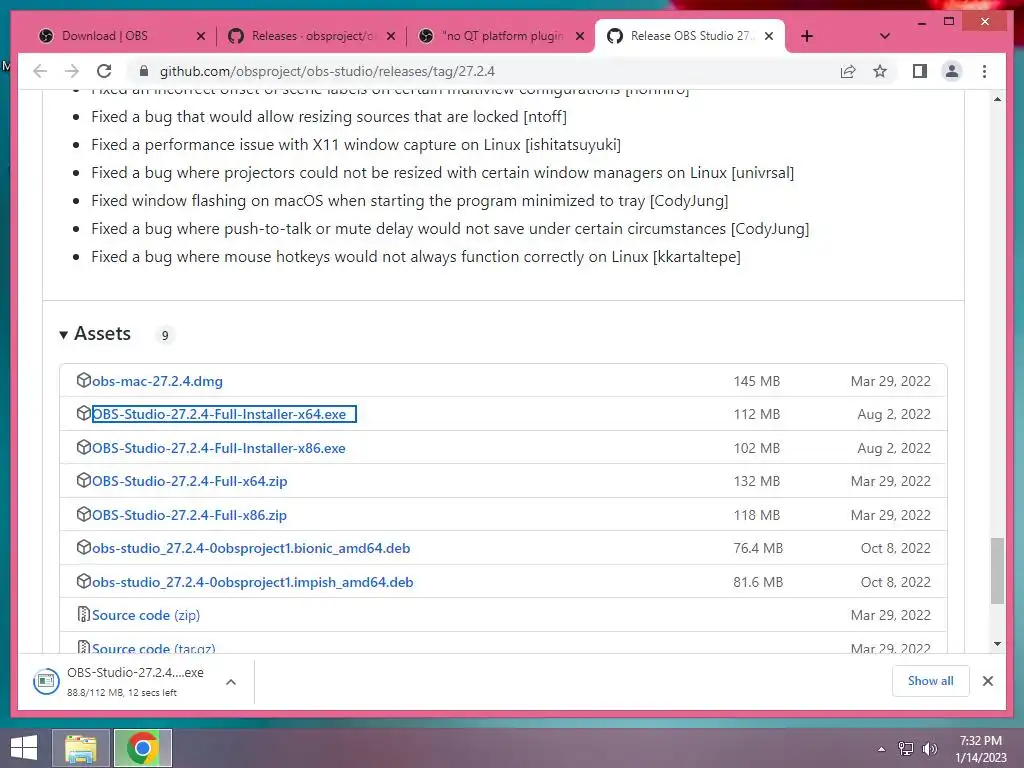The height and width of the screenshot is (768, 1024).
Task: Click scrollbar down arrow
Action: coord(997,644)
